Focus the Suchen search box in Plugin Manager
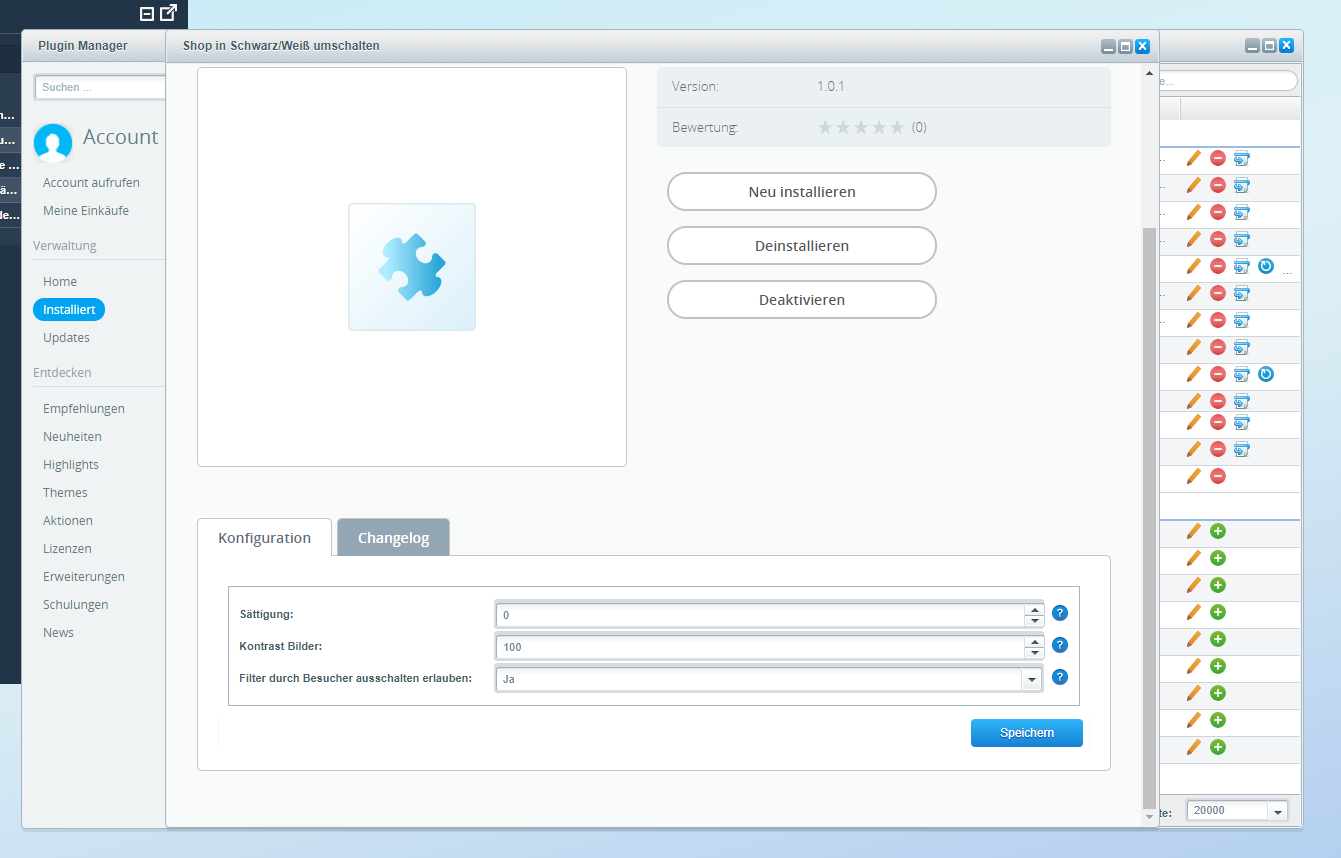 click(x=100, y=87)
